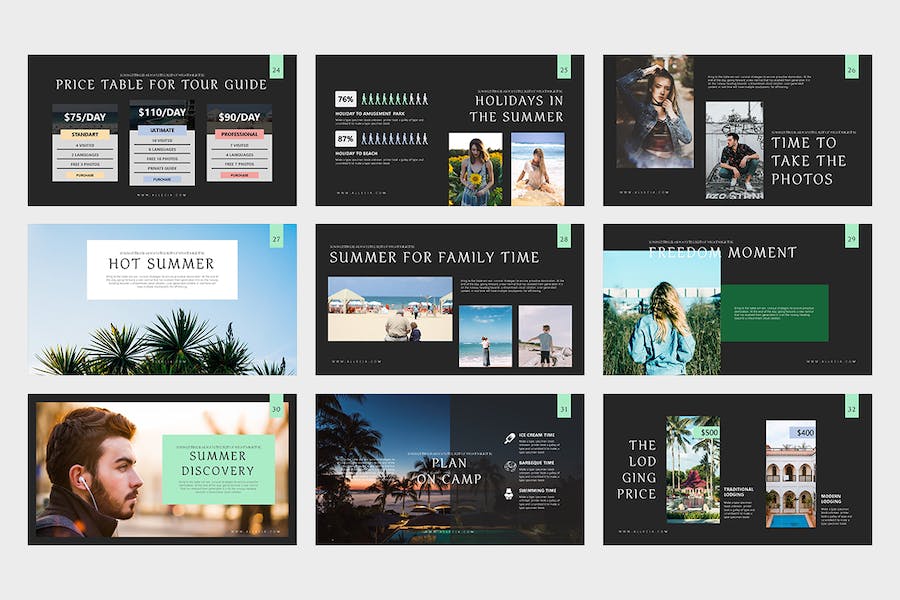
Task: Click the $500 price tag
Action: click(x=709, y=432)
